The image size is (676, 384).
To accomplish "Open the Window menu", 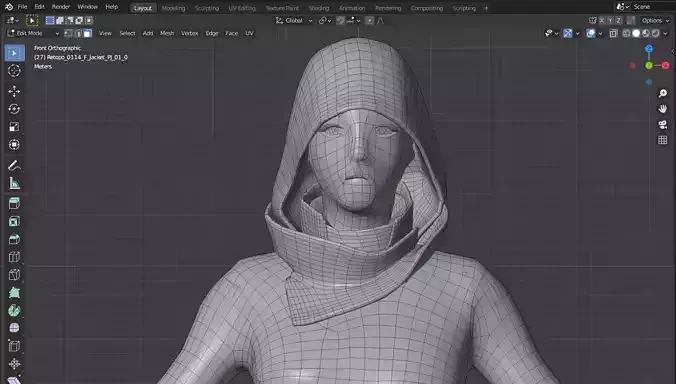I will point(88,7).
